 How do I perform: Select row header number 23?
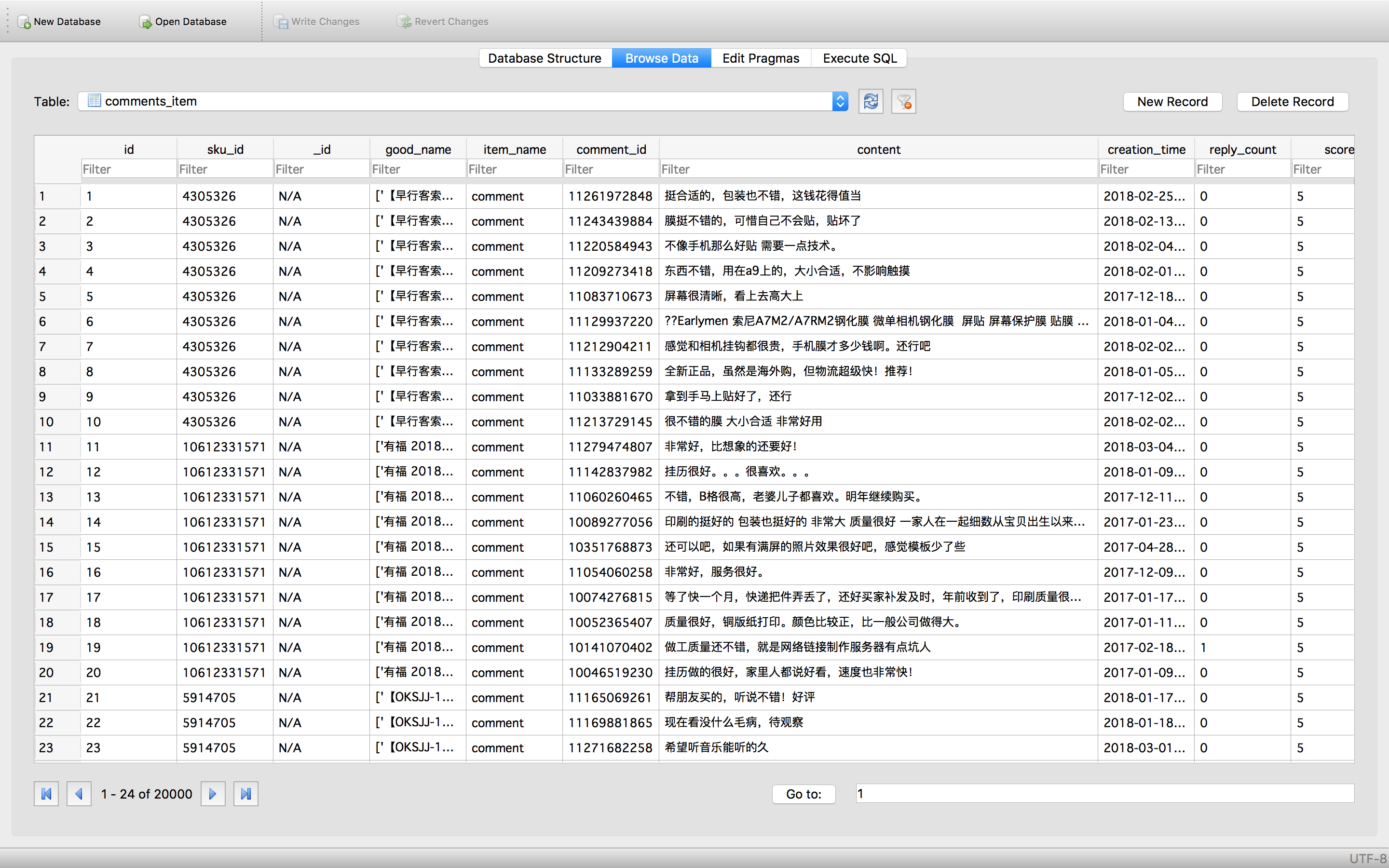pyautogui.click(x=57, y=747)
